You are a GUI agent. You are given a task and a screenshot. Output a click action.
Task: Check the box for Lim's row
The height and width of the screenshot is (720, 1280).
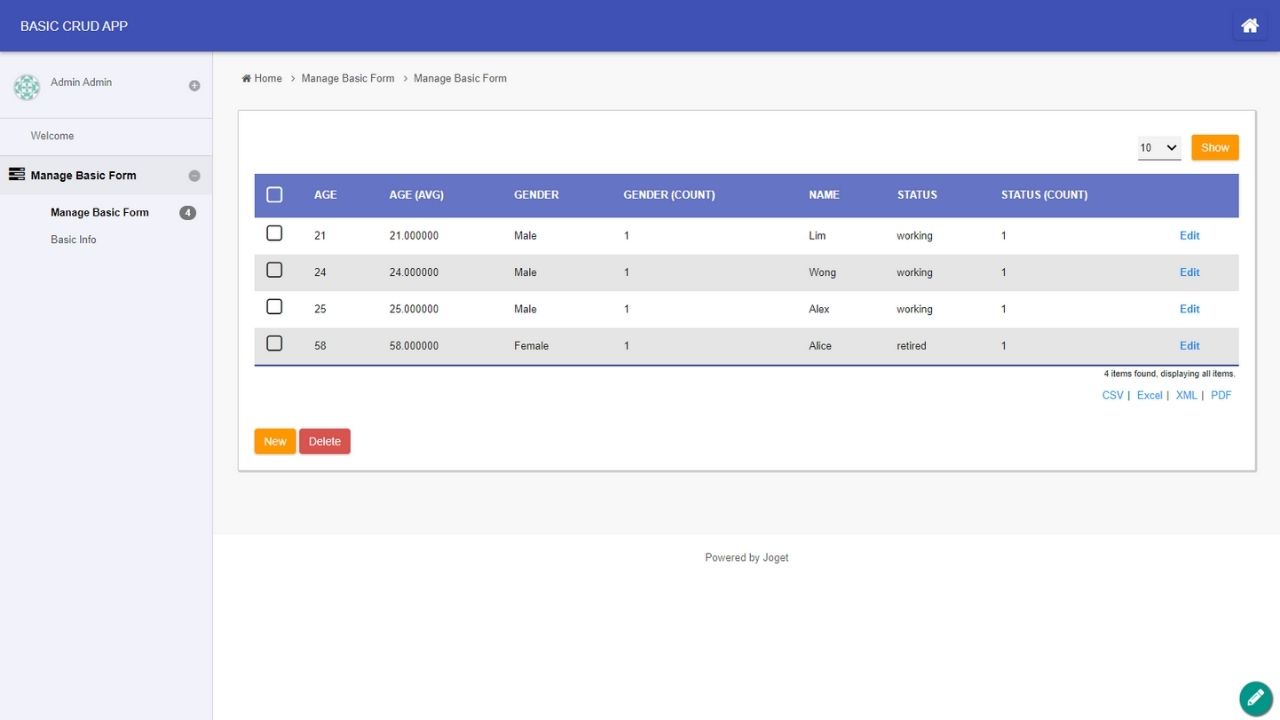click(274, 234)
